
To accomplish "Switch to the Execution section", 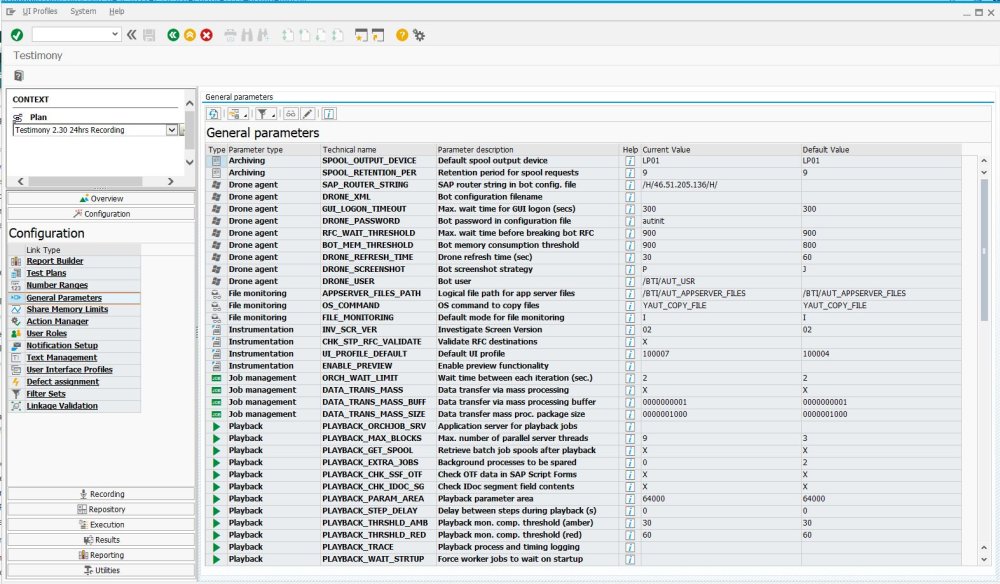I will (101, 525).
